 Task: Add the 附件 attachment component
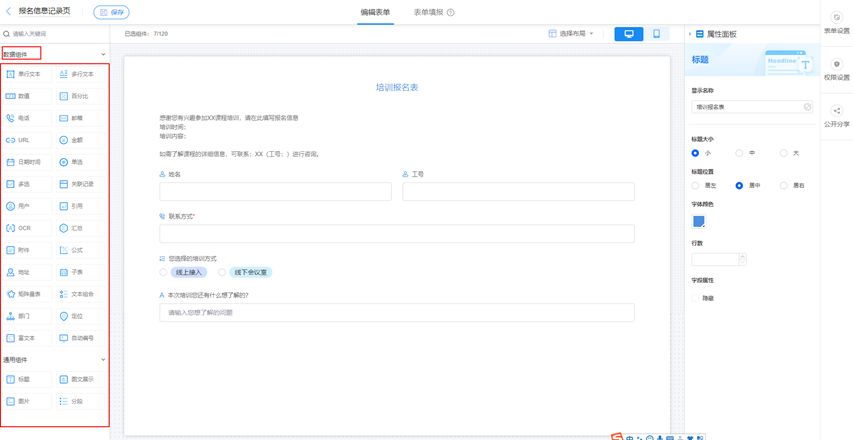[x=27, y=250]
